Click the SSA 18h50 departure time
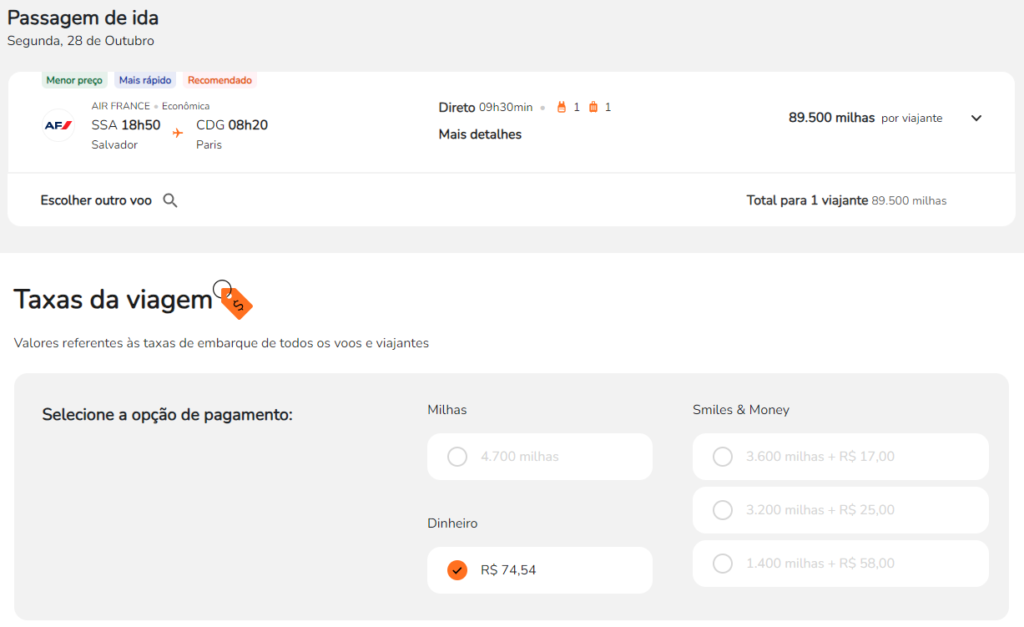 [x=126, y=125]
